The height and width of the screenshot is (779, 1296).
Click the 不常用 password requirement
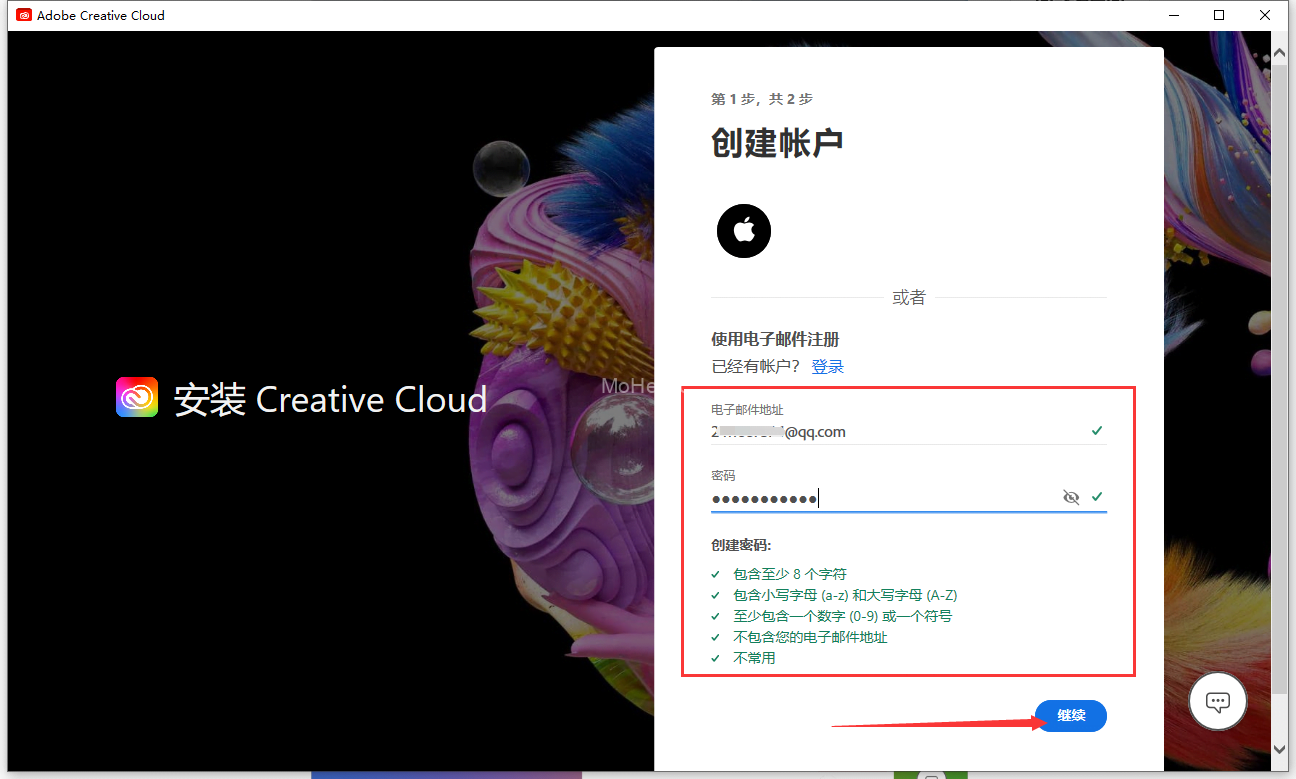click(754, 658)
